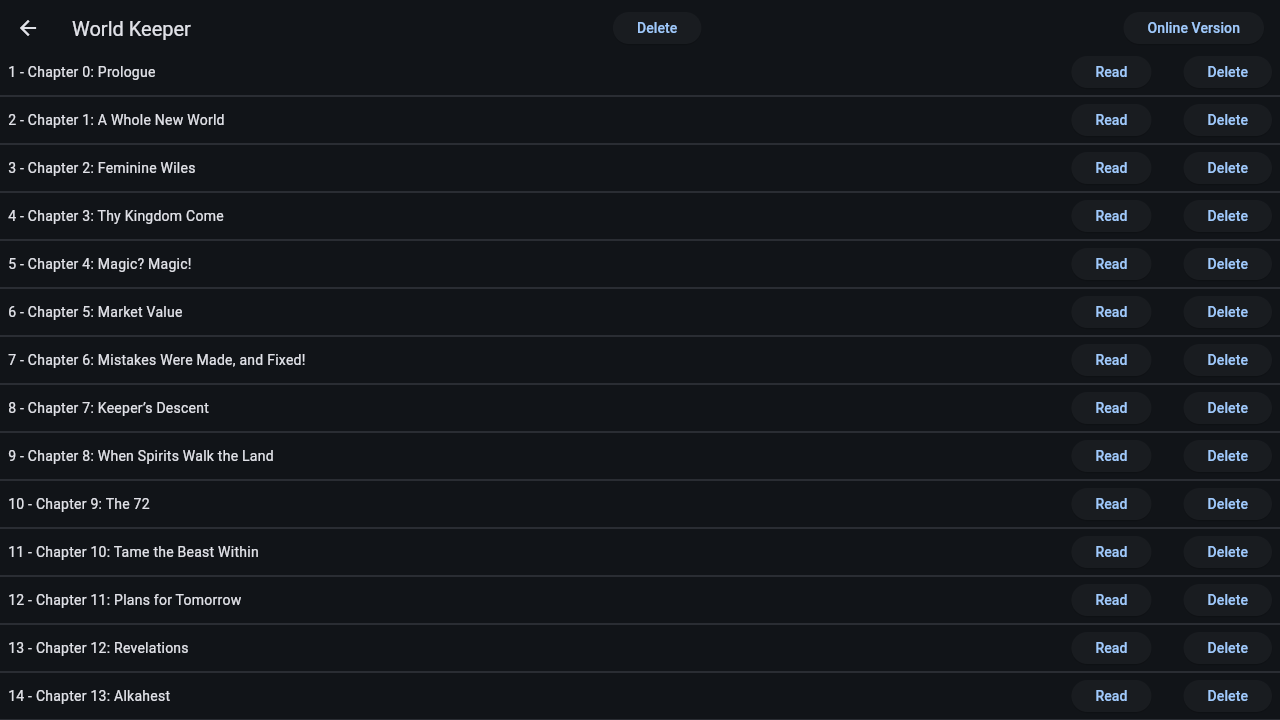1280x720 pixels.
Task: Click the back arrow icon
Action: [28, 28]
